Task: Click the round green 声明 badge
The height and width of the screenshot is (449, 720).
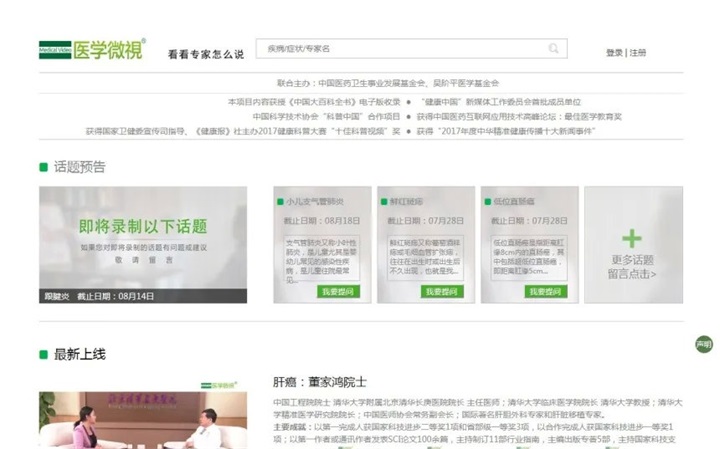Action: pyautogui.click(x=704, y=345)
